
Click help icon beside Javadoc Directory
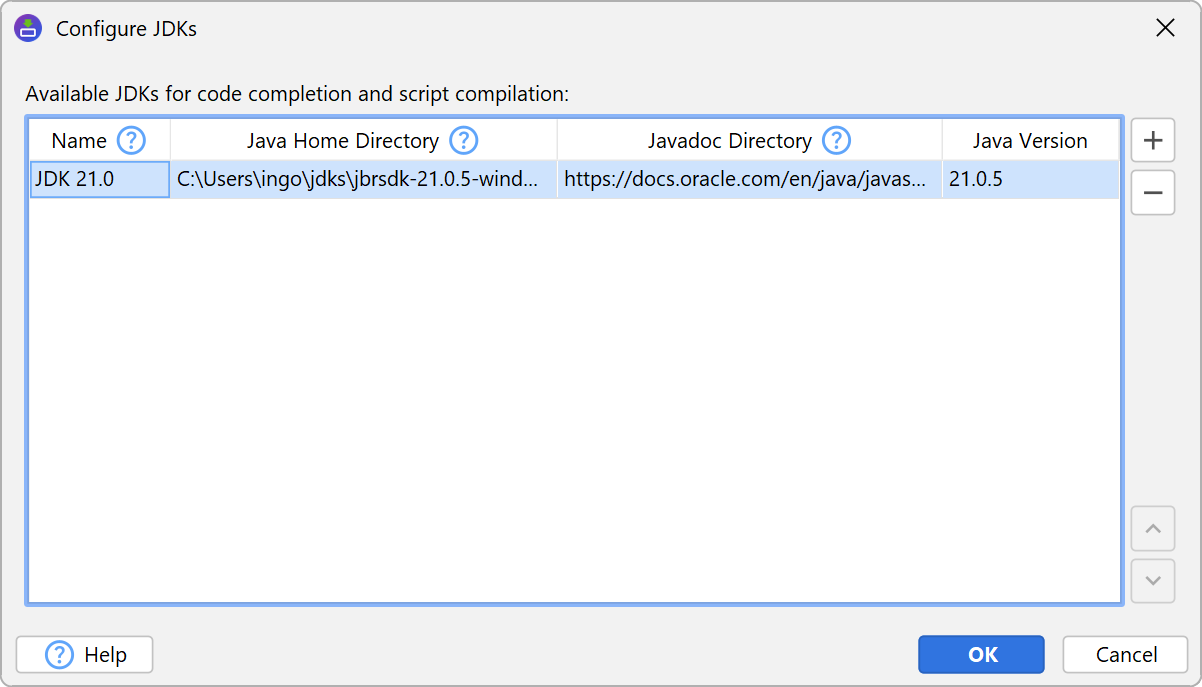point(836,141)
